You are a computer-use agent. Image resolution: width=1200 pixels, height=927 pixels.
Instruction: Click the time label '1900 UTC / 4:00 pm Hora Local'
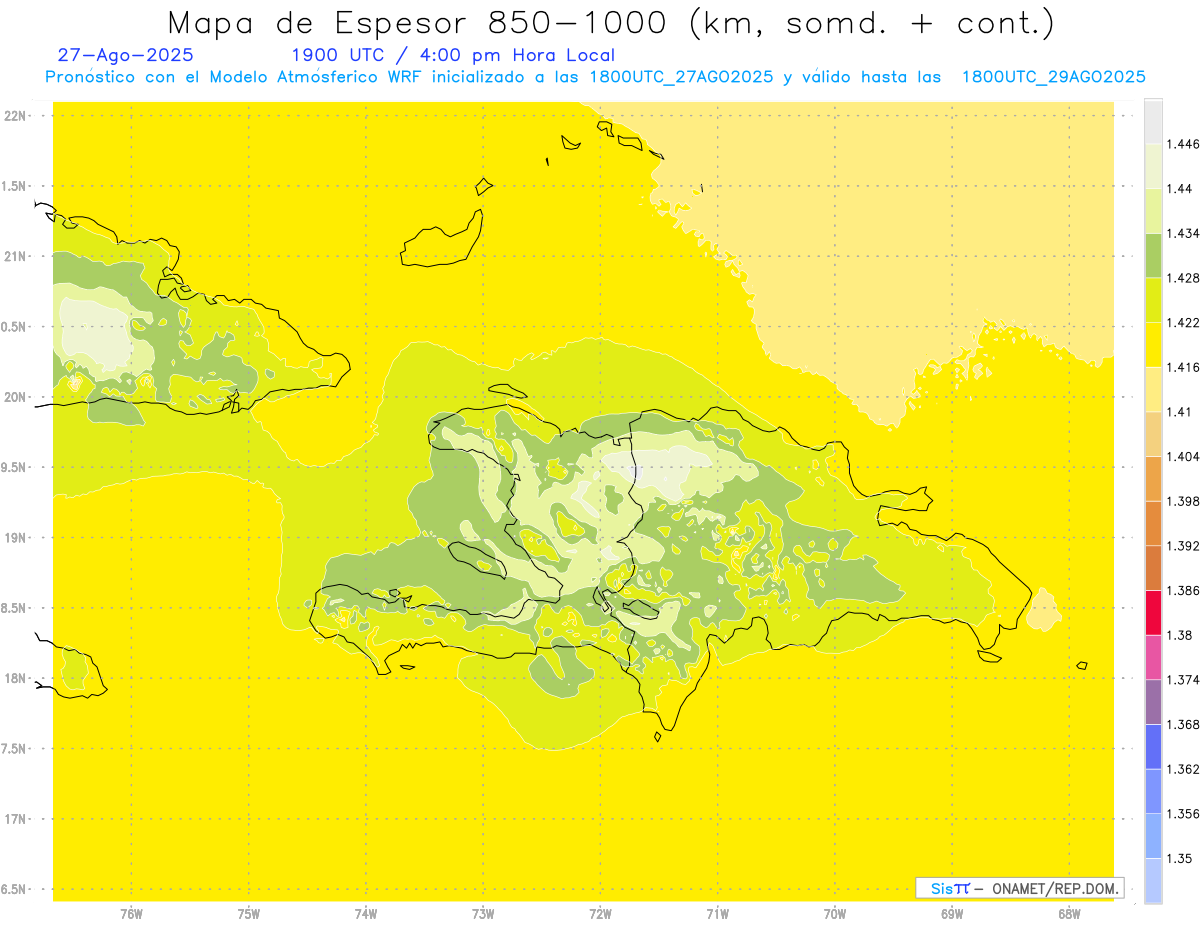pos(452,55)
